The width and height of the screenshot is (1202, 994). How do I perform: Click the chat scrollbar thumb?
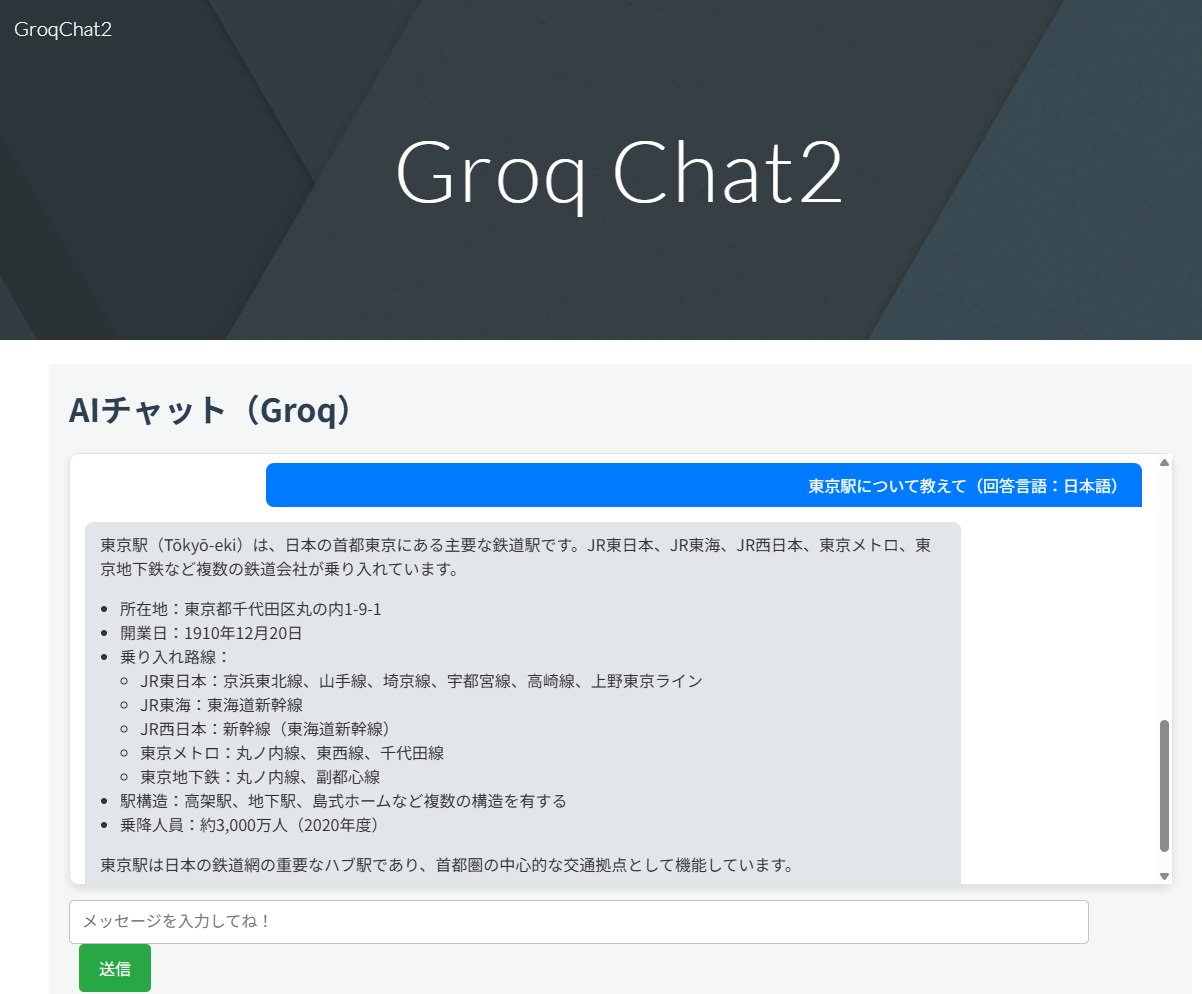[1164, 786]
